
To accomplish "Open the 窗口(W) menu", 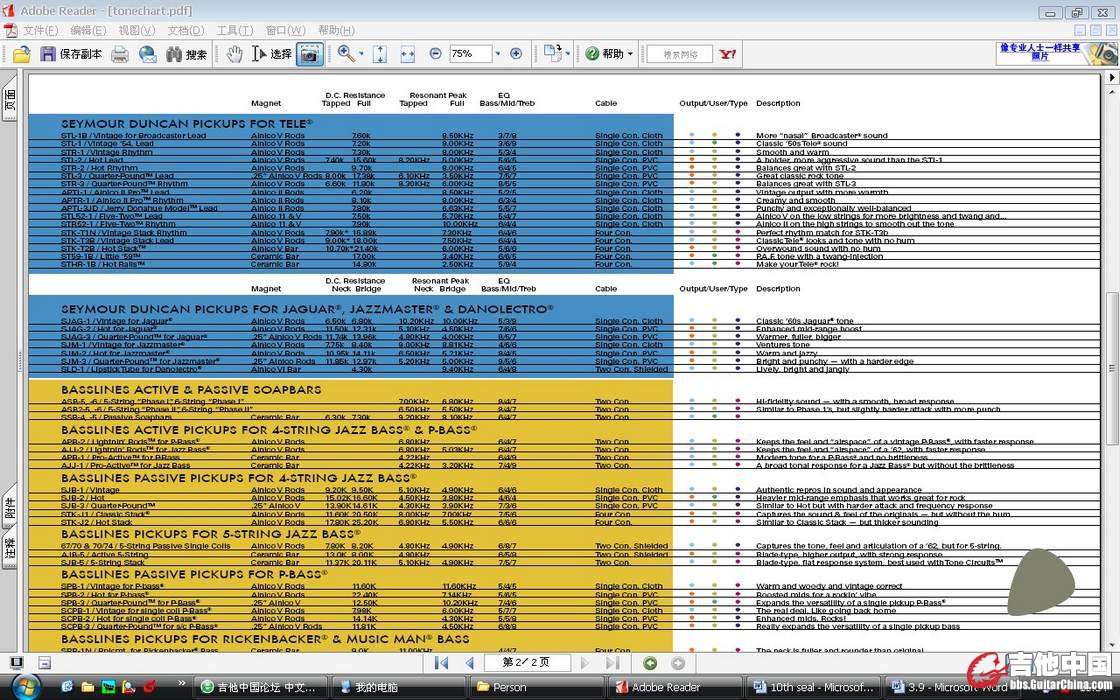I will 286,31.
